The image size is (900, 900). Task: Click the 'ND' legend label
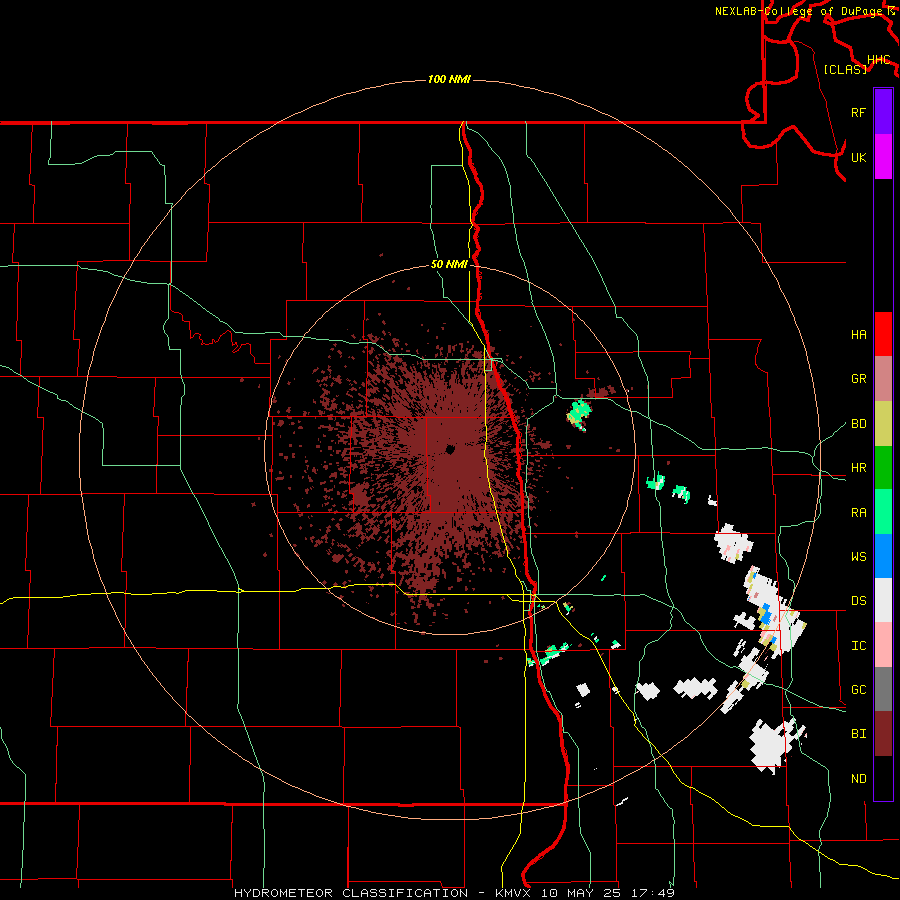point(858,779)
